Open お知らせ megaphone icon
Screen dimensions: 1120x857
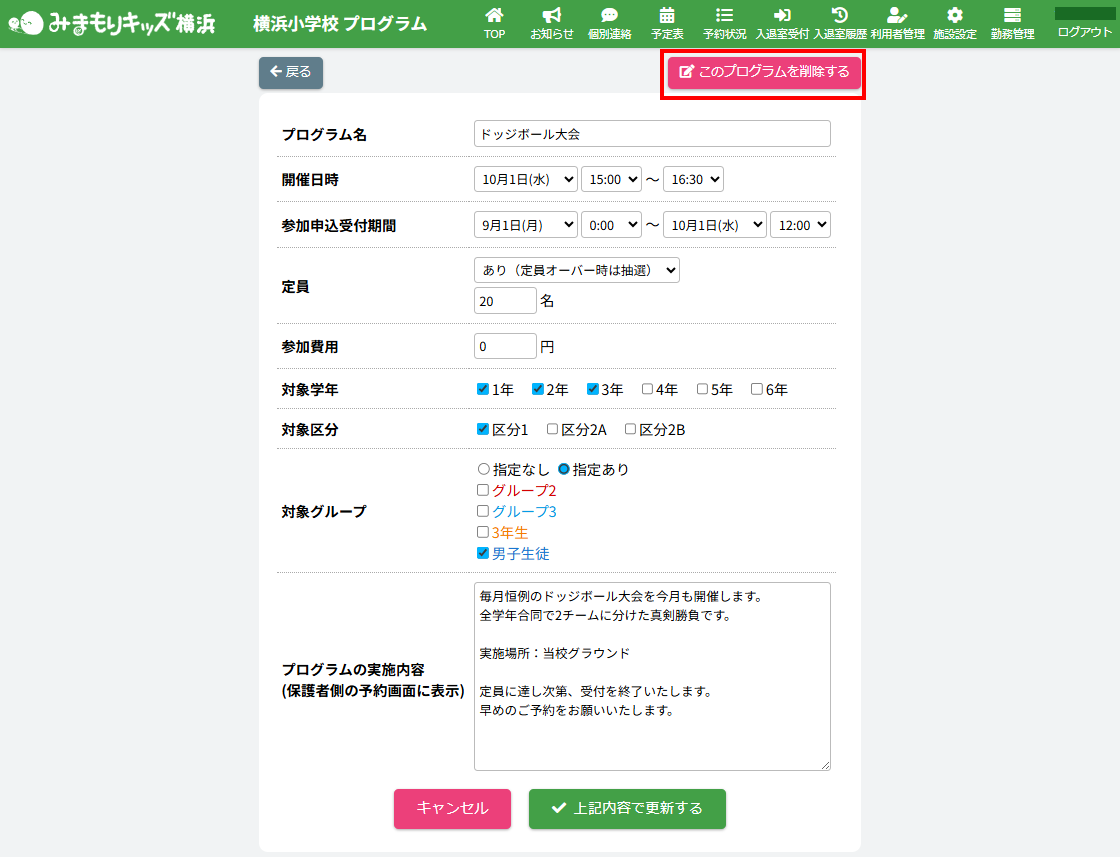coord(551,16)
